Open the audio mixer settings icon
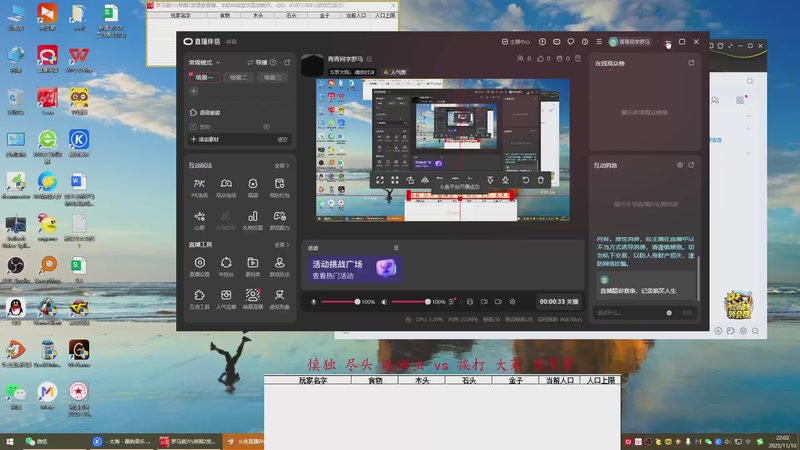The height and width of the screenshot is (450, 800). (452, 302)
